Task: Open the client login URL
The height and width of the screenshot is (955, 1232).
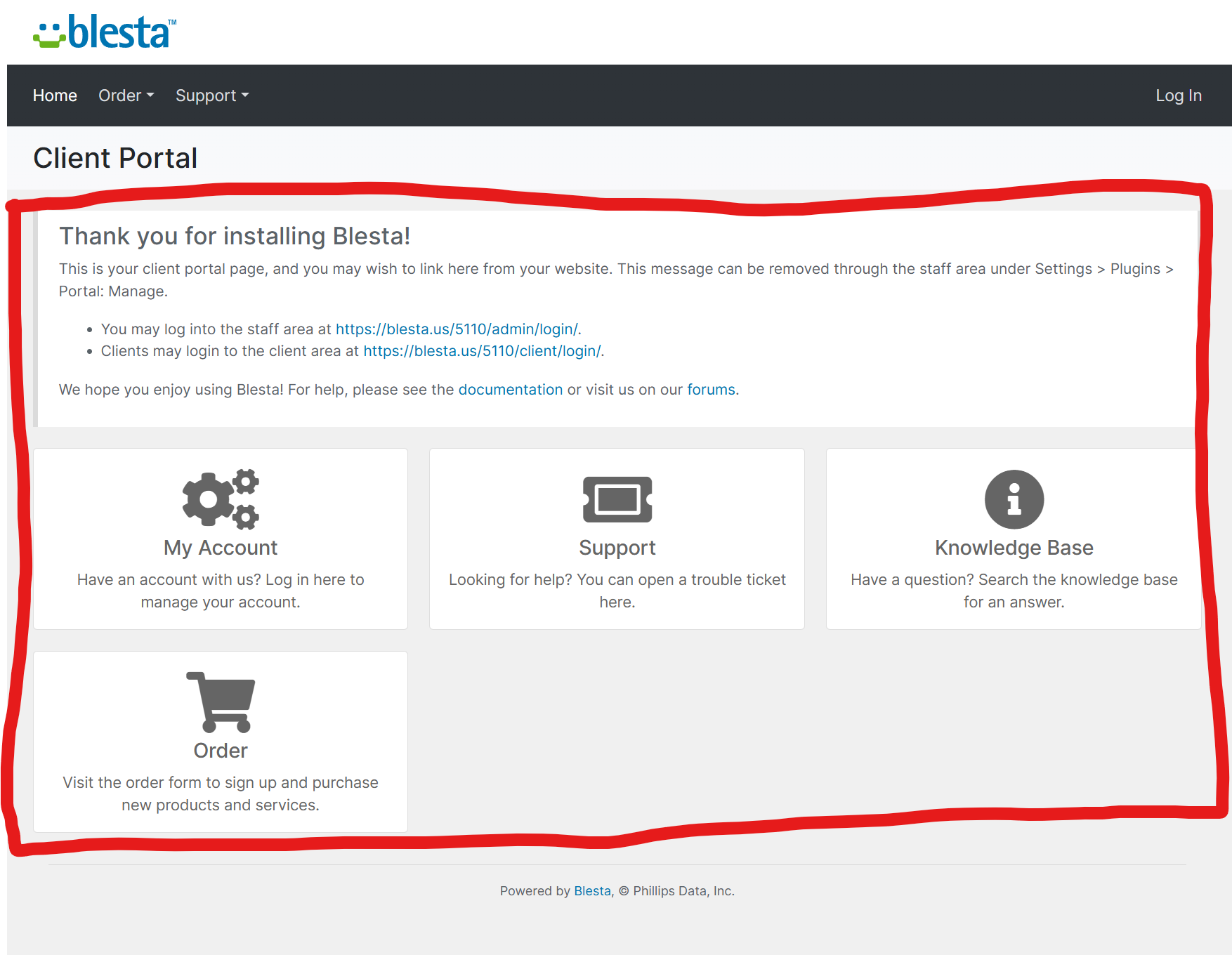Action: (x=483, y=351)
